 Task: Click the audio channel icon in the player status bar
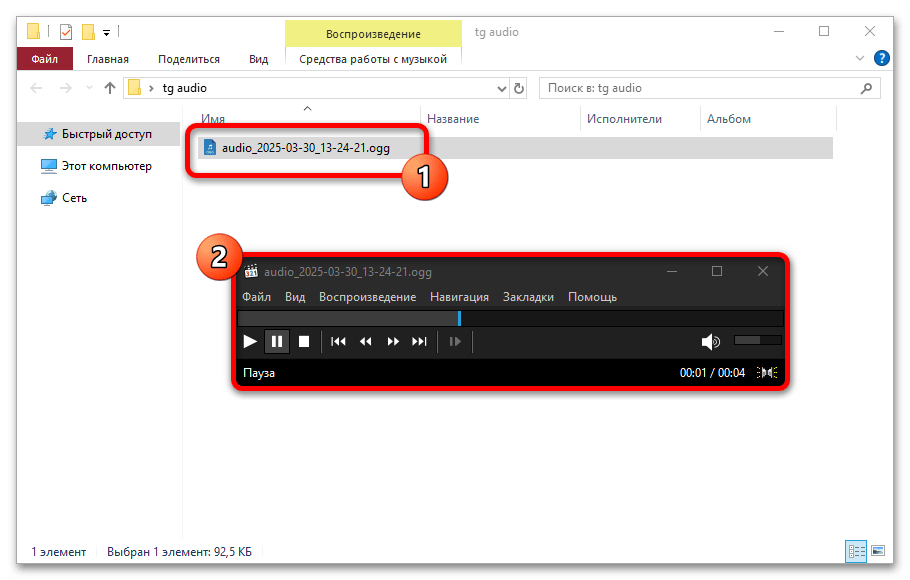(x=767, y=373)
